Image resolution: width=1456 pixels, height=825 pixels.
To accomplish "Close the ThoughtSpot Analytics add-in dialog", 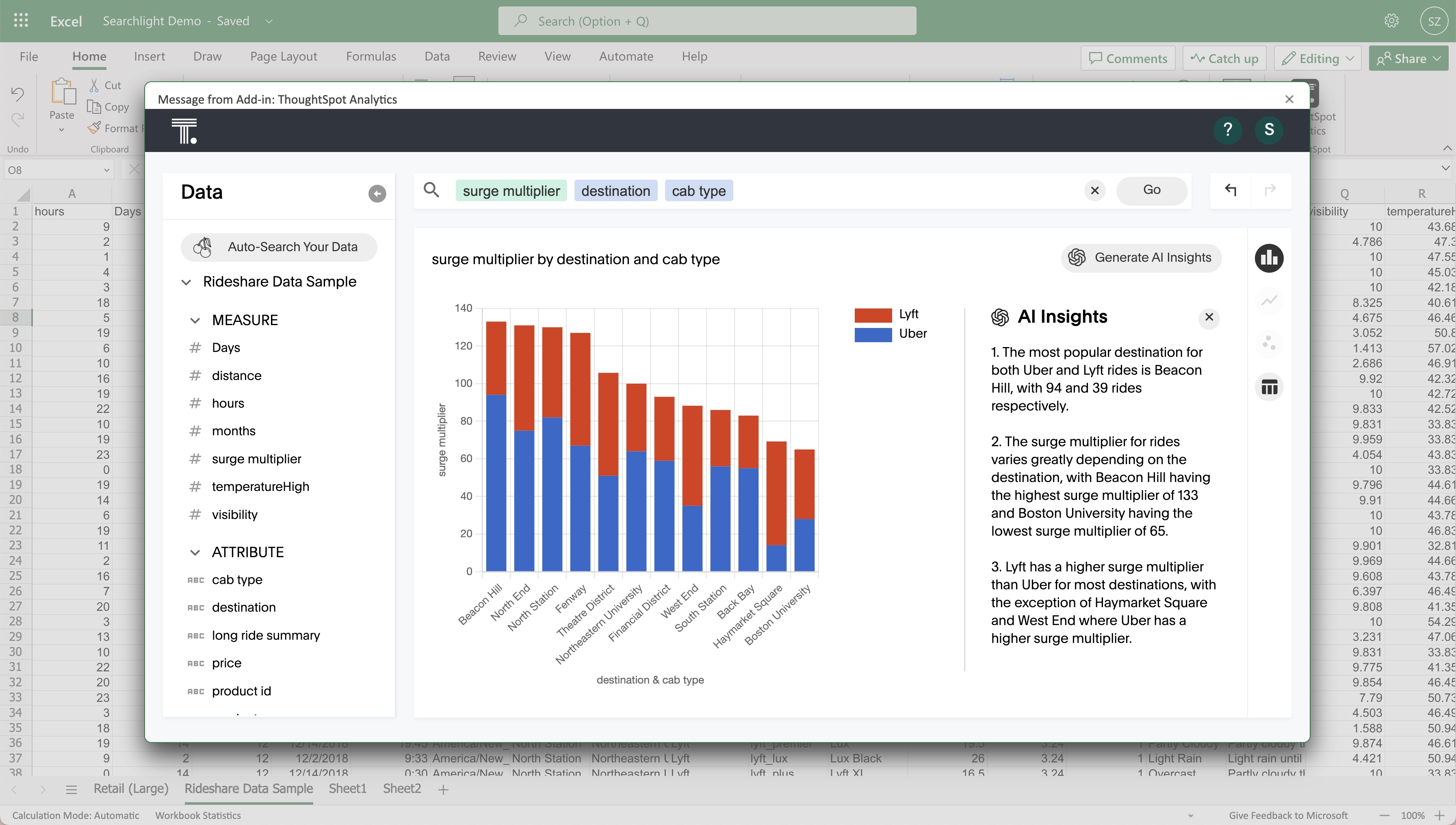I will [x=1289, y=99].
